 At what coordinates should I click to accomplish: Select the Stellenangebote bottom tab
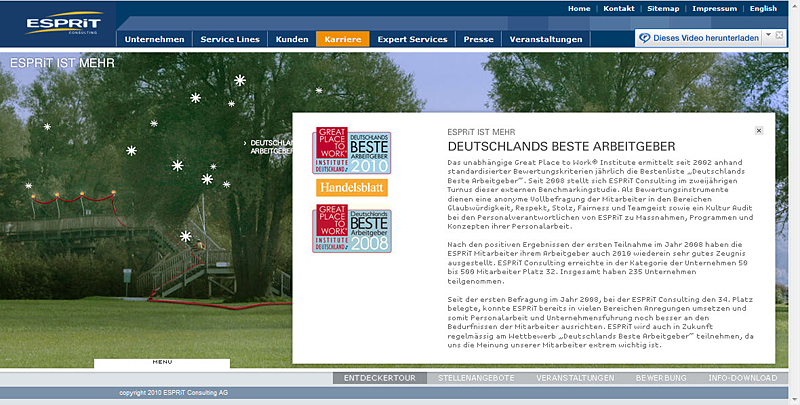(x=477, y=378)
